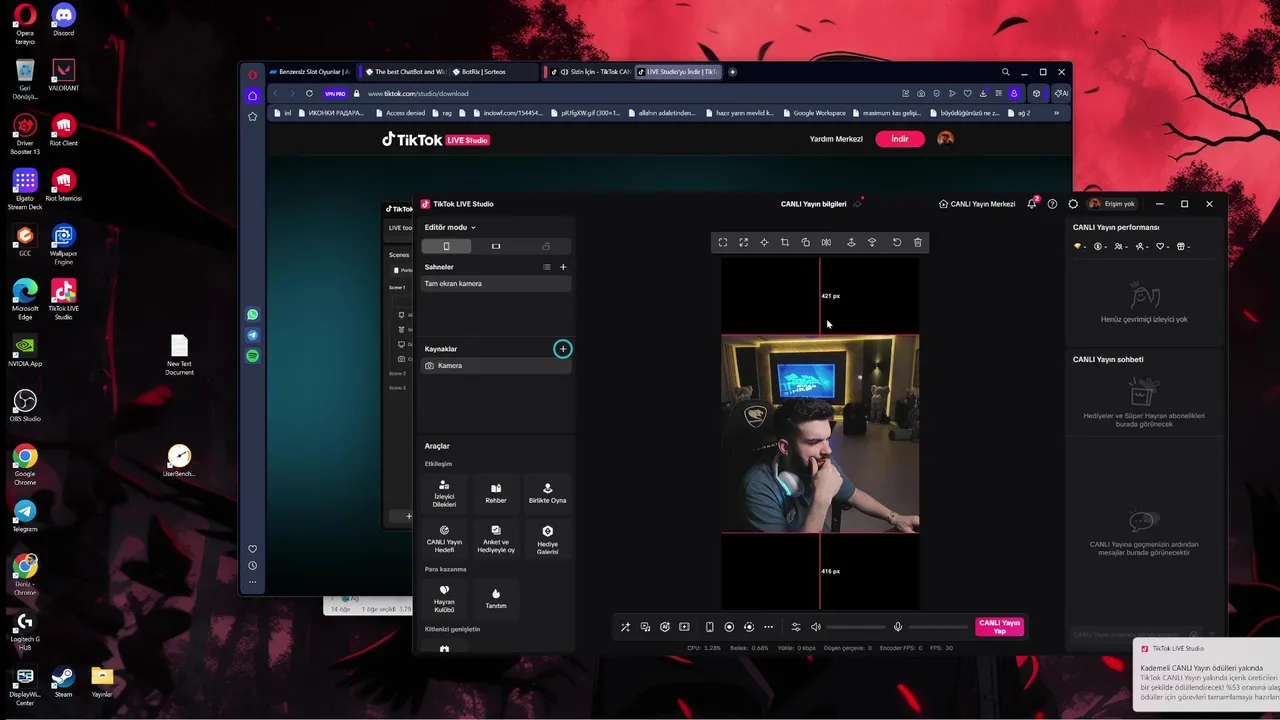Click the duplicate source icon in preview toolbar

806,242
